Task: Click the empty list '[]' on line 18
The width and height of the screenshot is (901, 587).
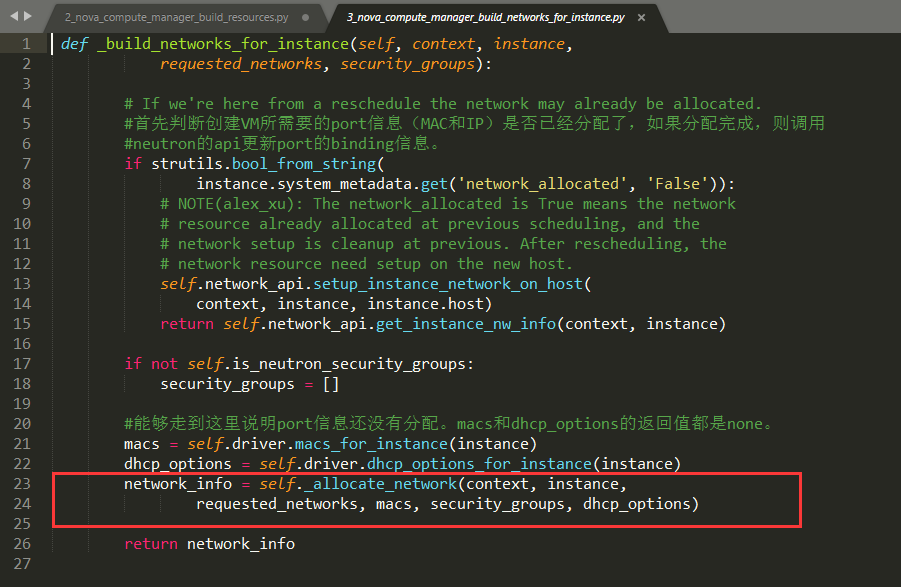Action: [331, 384]
